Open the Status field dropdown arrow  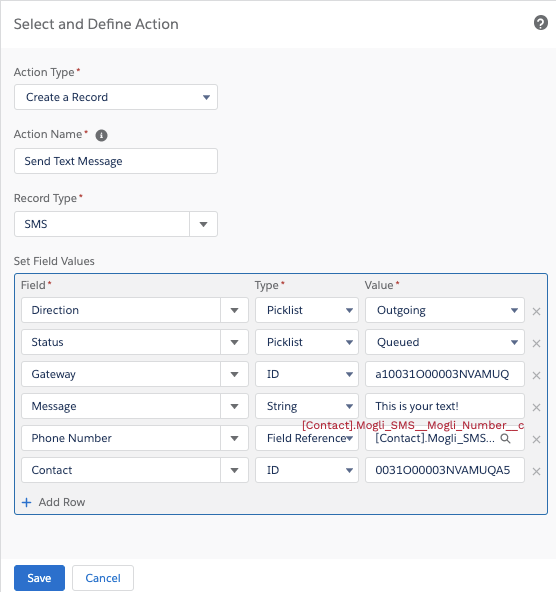coord(234,342)
